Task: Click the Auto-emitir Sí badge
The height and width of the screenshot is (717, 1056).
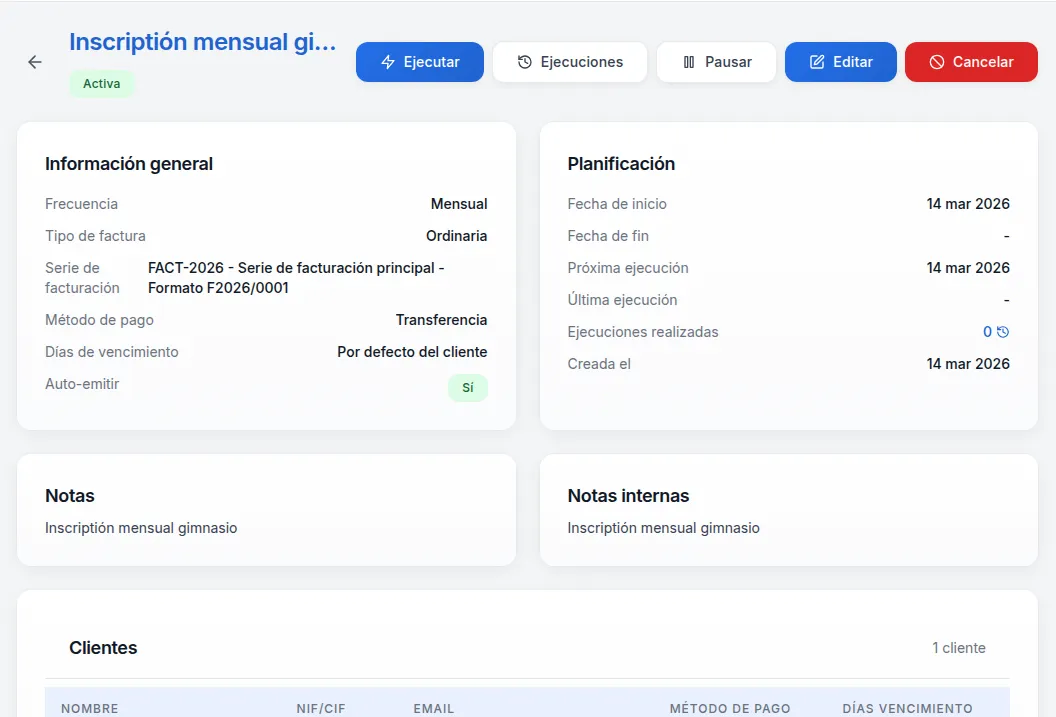Action: pos(467,388)
